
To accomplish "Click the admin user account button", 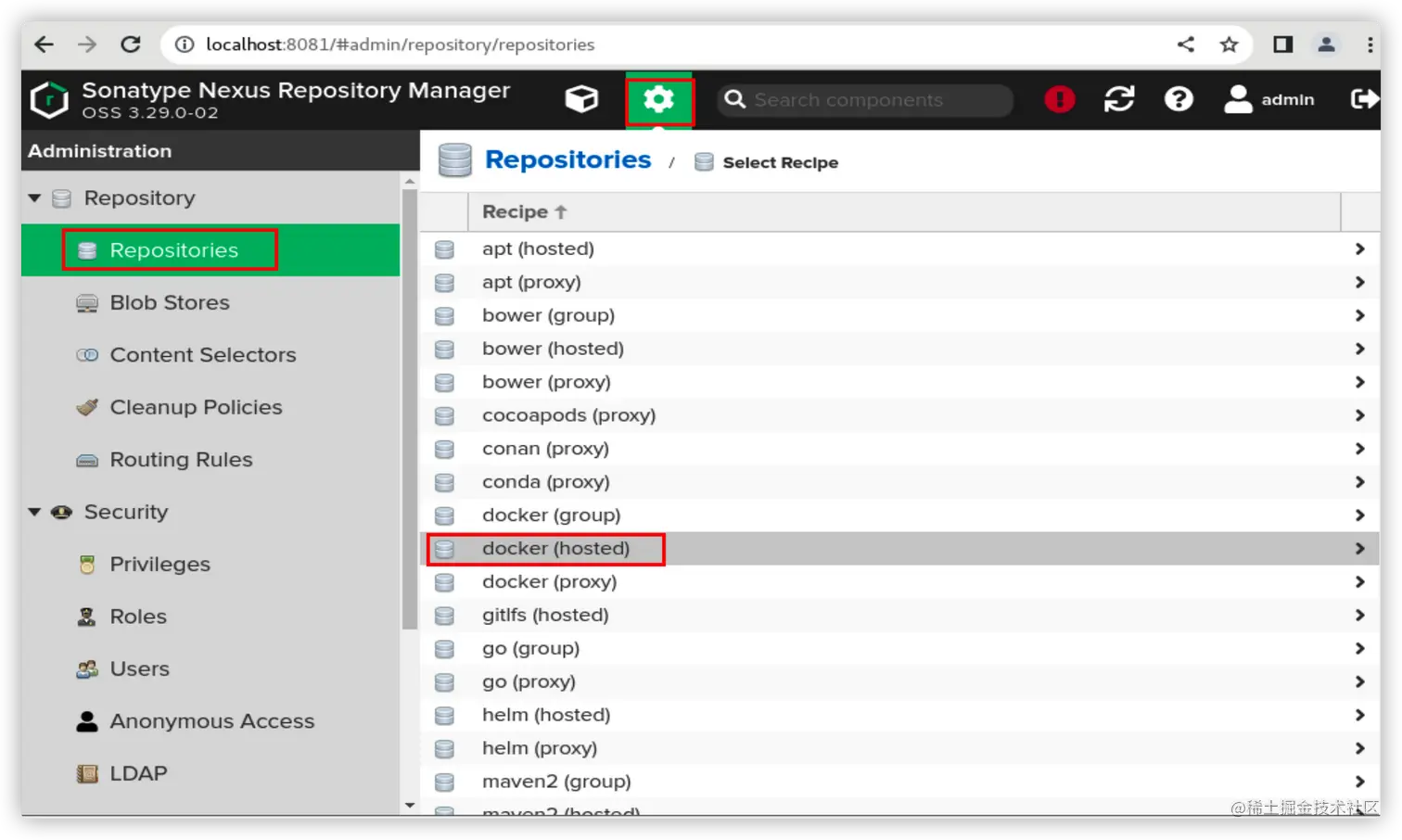I will (1268, 99).
